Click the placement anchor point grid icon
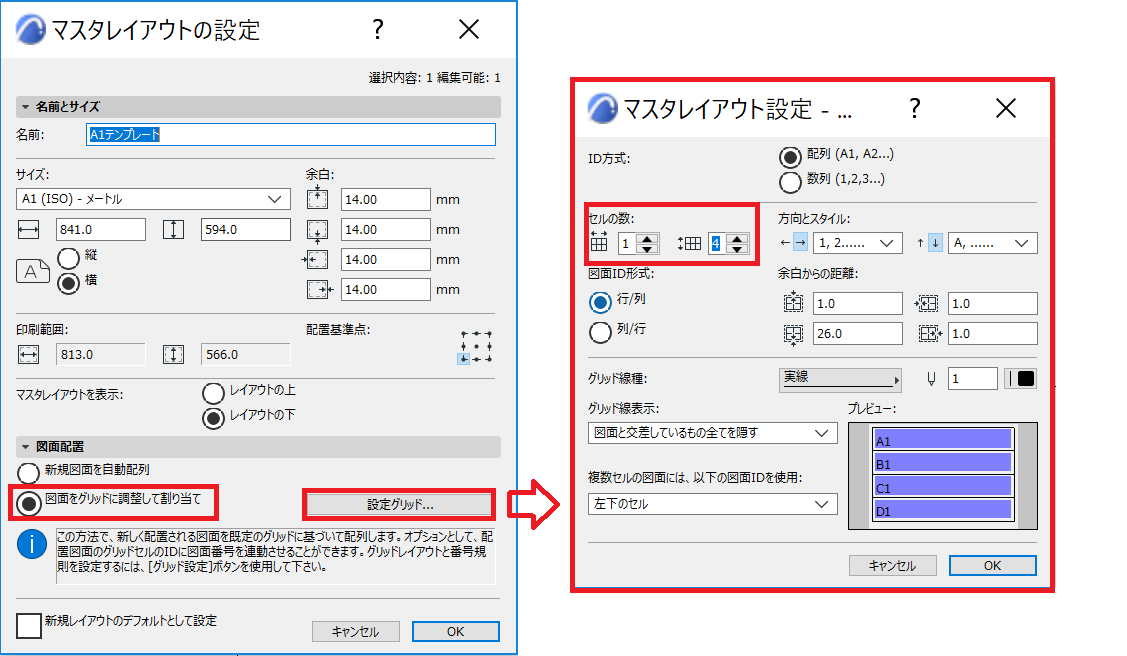Screen dimensions: 1127x656 click(x=476, y=346)
